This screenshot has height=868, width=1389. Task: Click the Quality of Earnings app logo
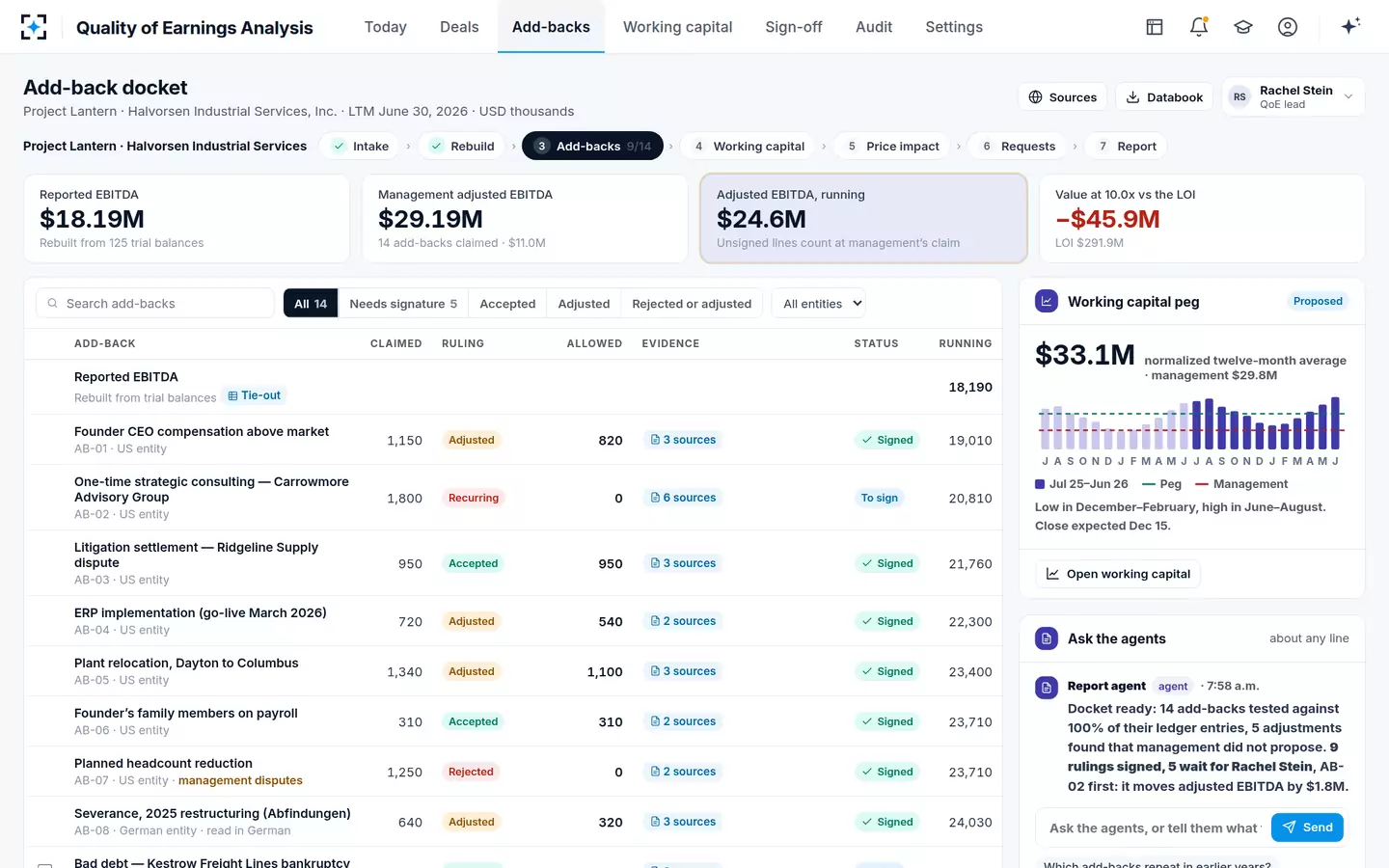[x=34, y=27]
